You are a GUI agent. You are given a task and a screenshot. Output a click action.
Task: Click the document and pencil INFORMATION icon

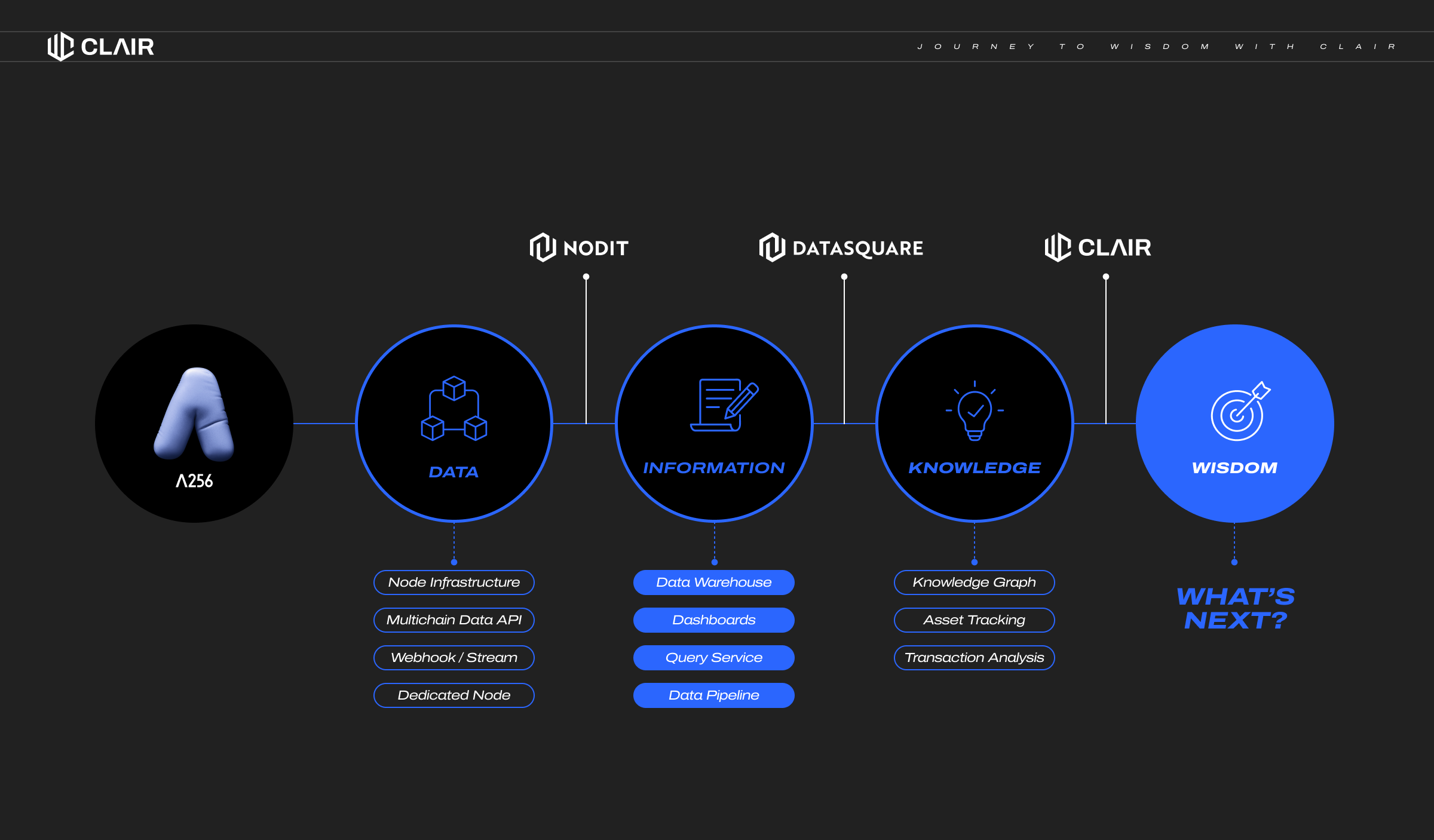click(x=724, y=404)
